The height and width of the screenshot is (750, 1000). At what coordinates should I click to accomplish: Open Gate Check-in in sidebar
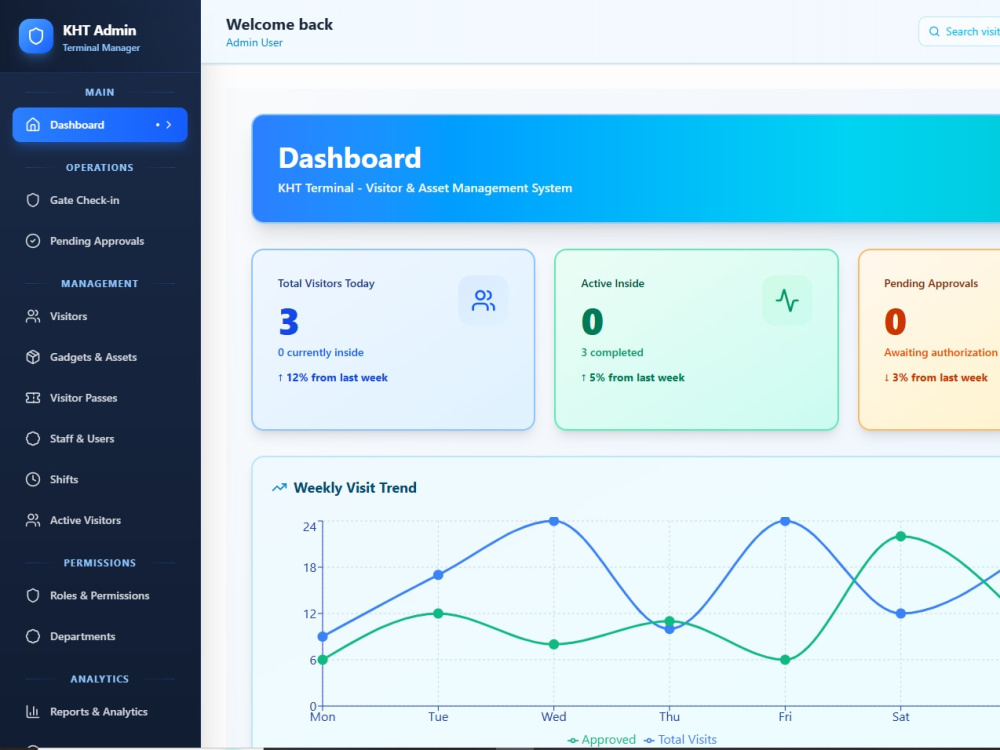click(x=100, y=200)
